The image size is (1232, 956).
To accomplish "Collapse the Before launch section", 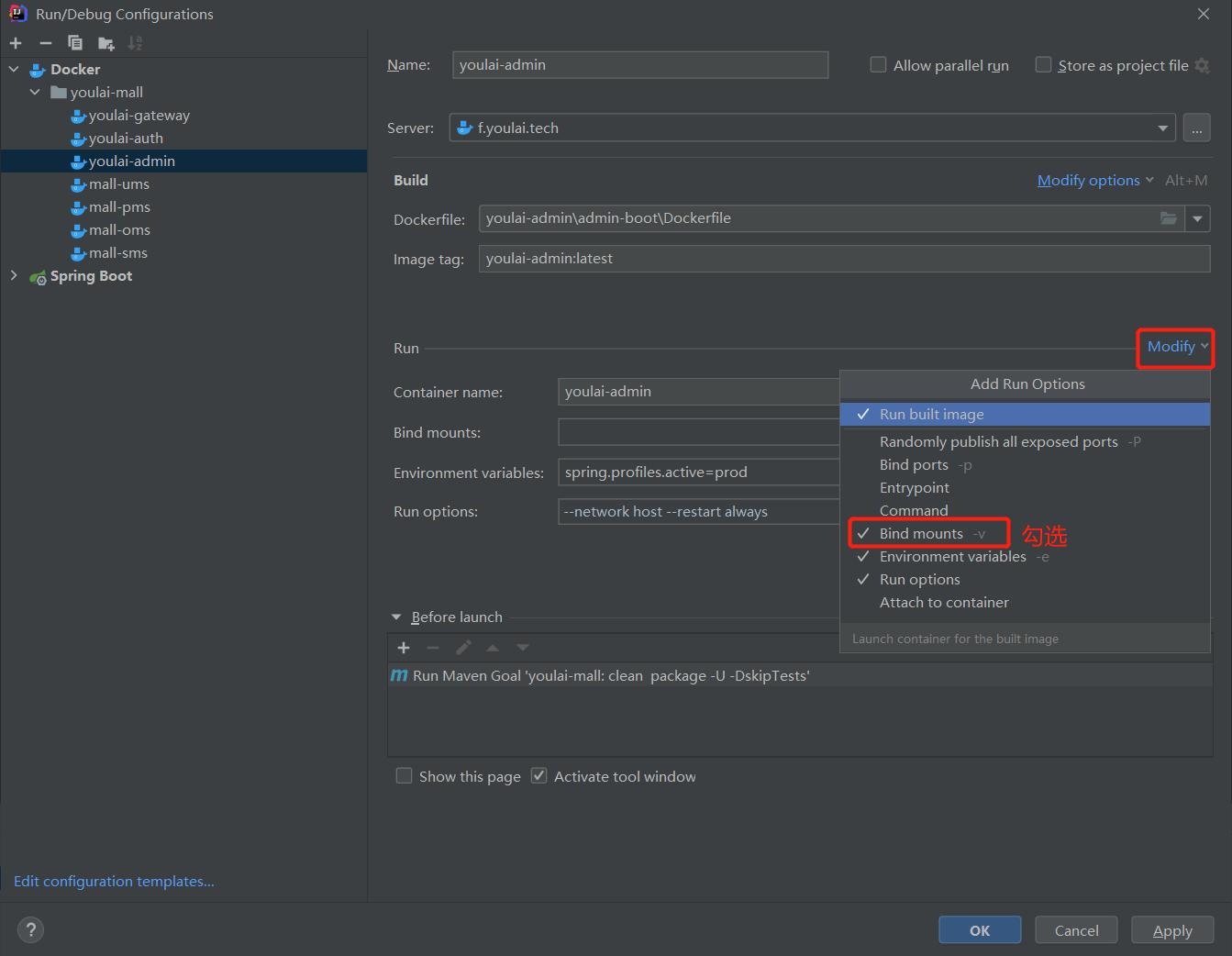I will click(396, 617).
